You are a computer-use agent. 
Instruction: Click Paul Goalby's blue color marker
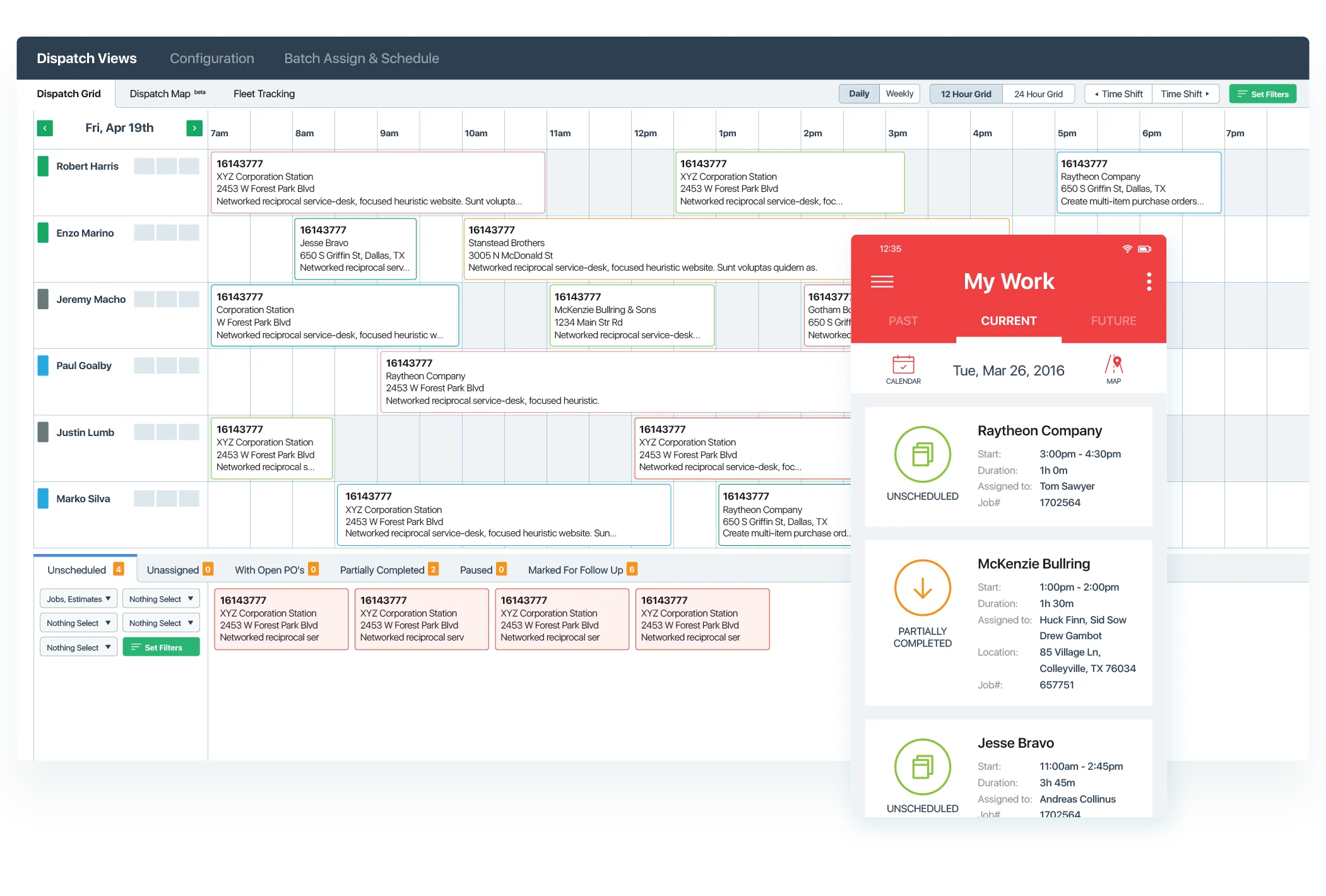(x=43, y=365)
